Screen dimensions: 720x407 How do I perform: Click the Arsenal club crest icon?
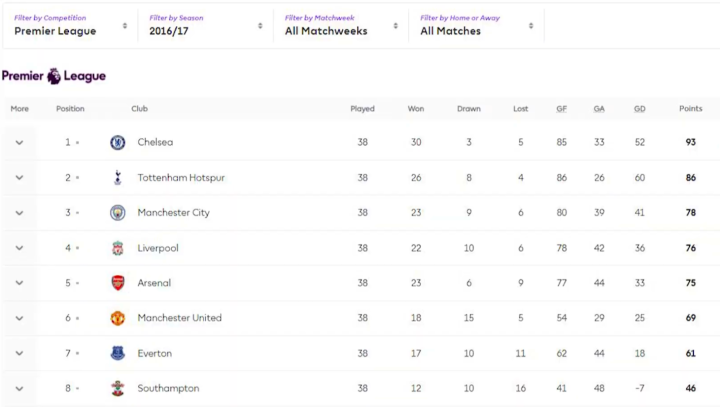[118, 283]
